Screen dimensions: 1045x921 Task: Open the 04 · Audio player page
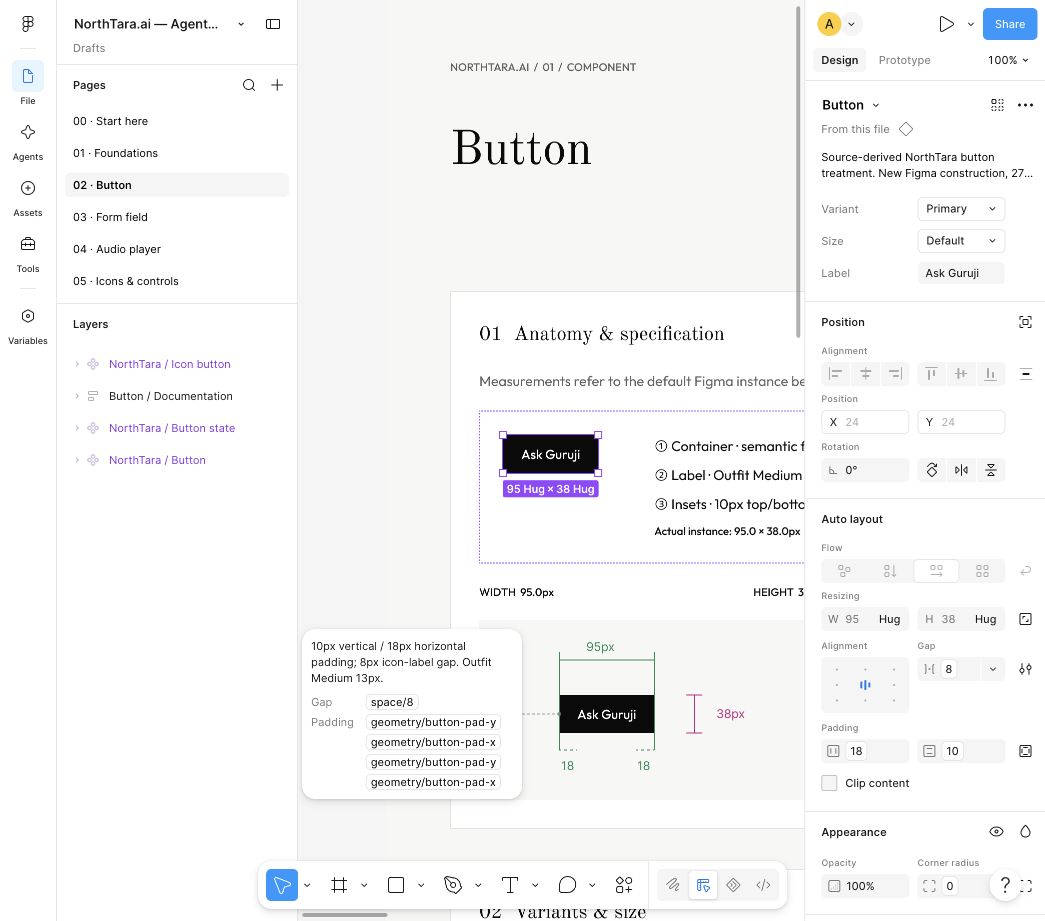pyautogui.click(x=177, y=249)
